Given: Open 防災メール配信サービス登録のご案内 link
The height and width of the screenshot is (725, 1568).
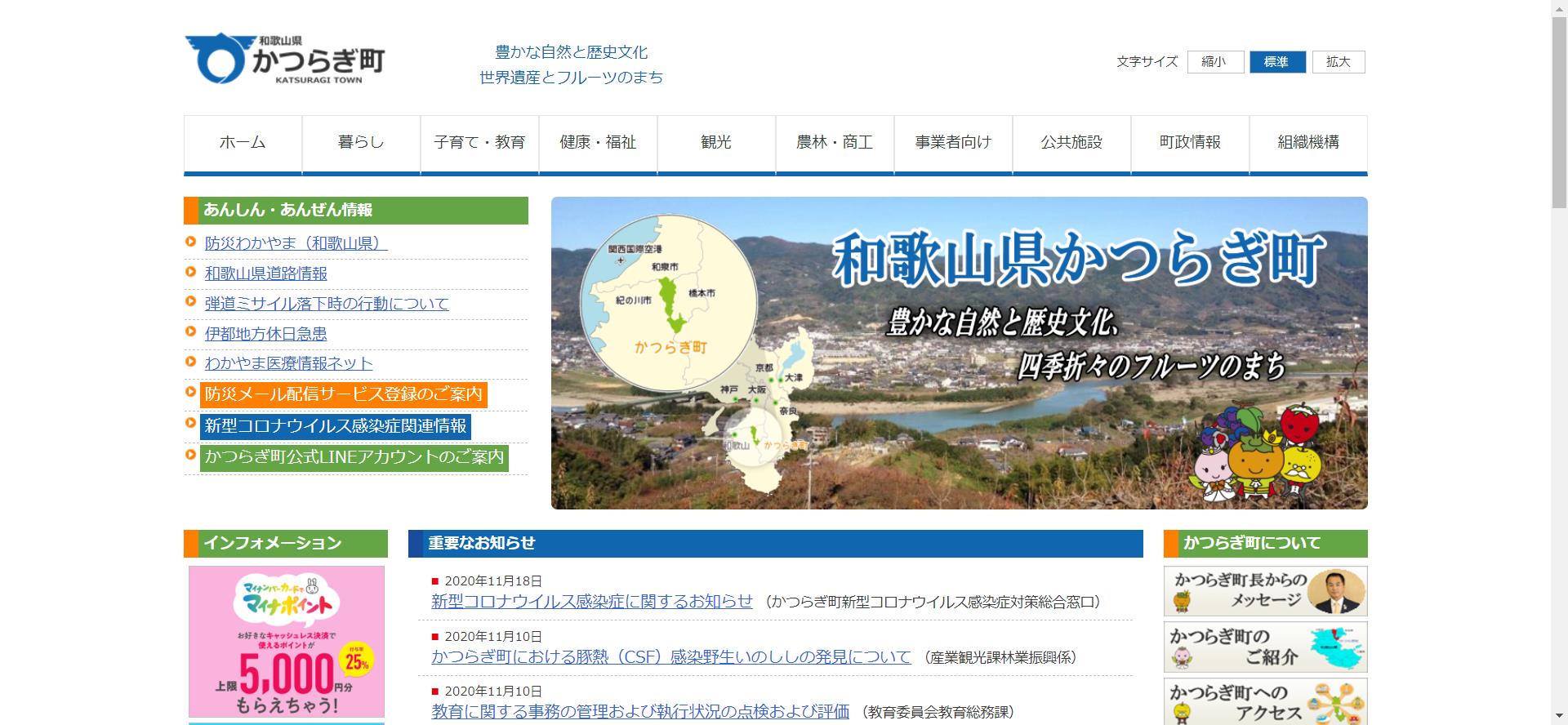Looking at the screenshot, I should pyautogui.click(x=344, y=395).
